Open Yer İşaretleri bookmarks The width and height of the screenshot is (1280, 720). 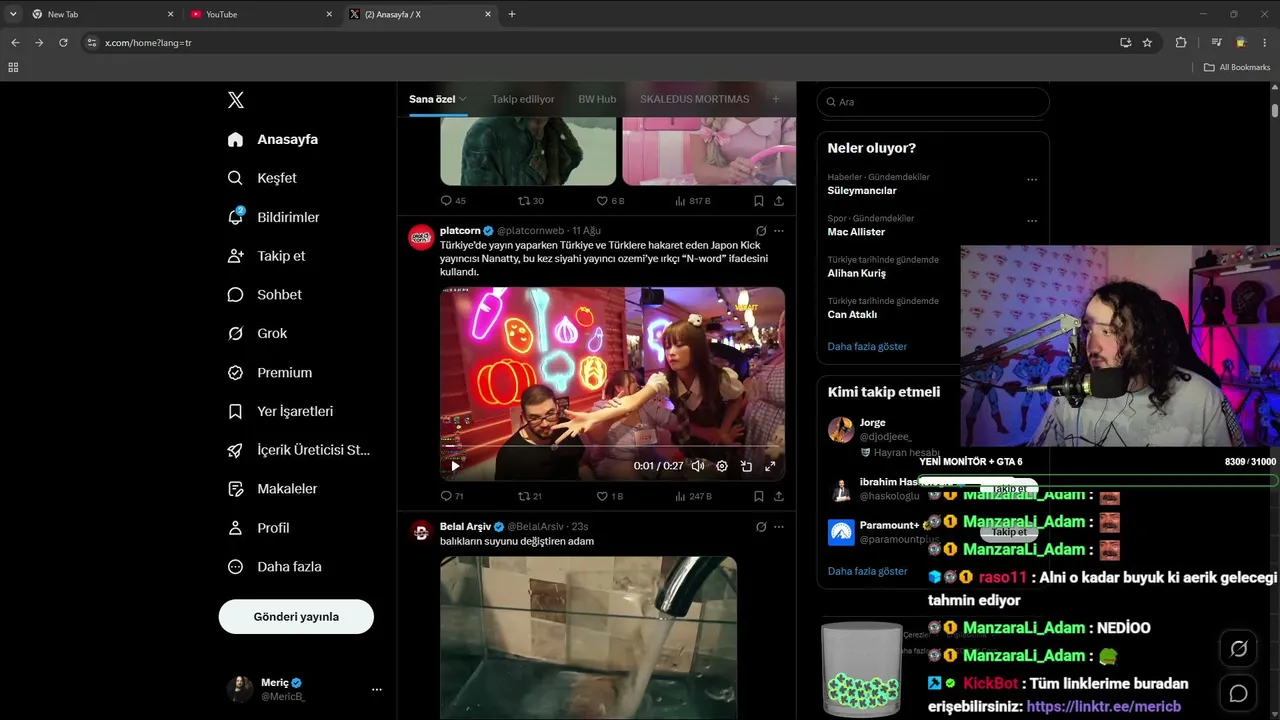(280, 411)
